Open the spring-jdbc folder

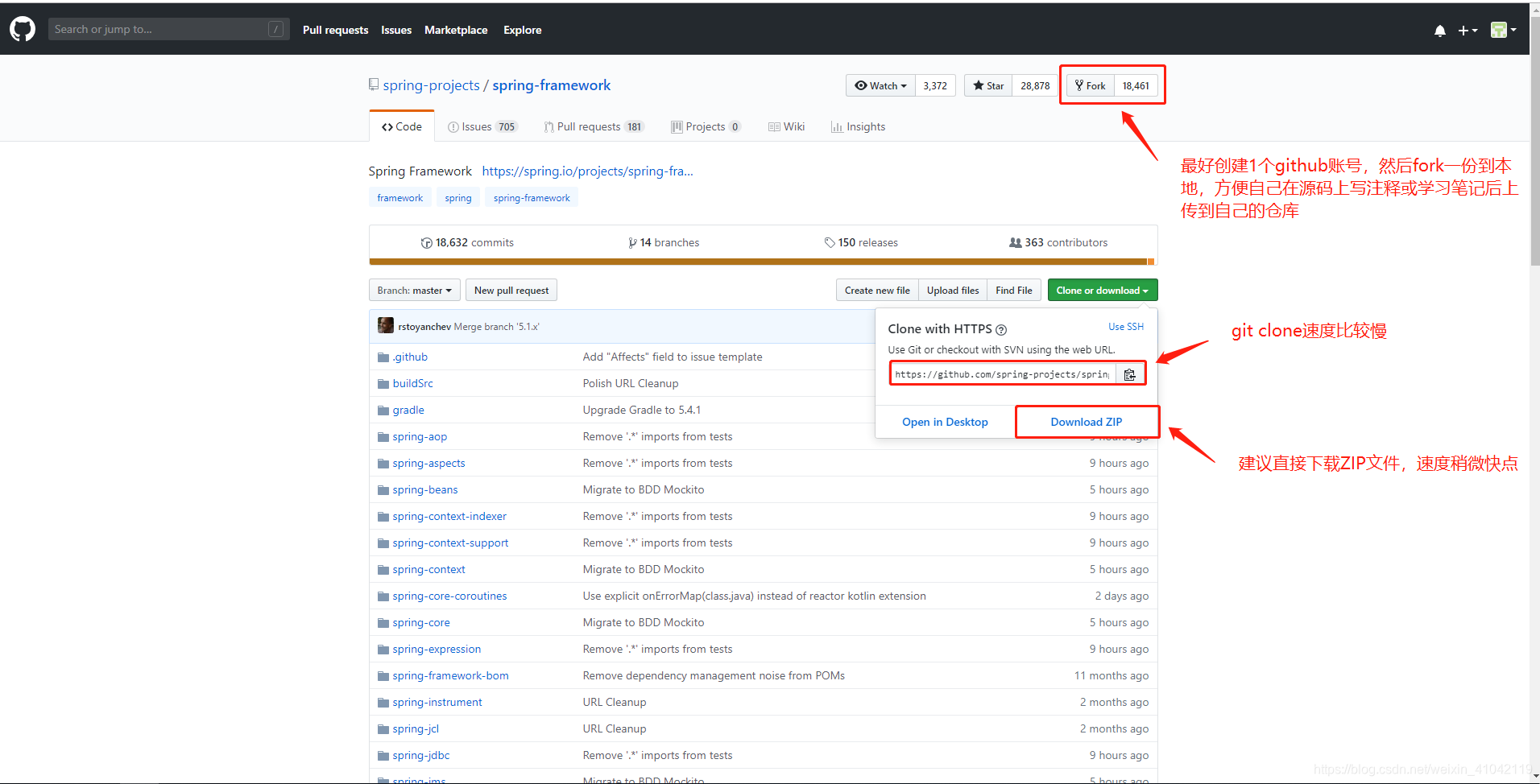(421, 755)
